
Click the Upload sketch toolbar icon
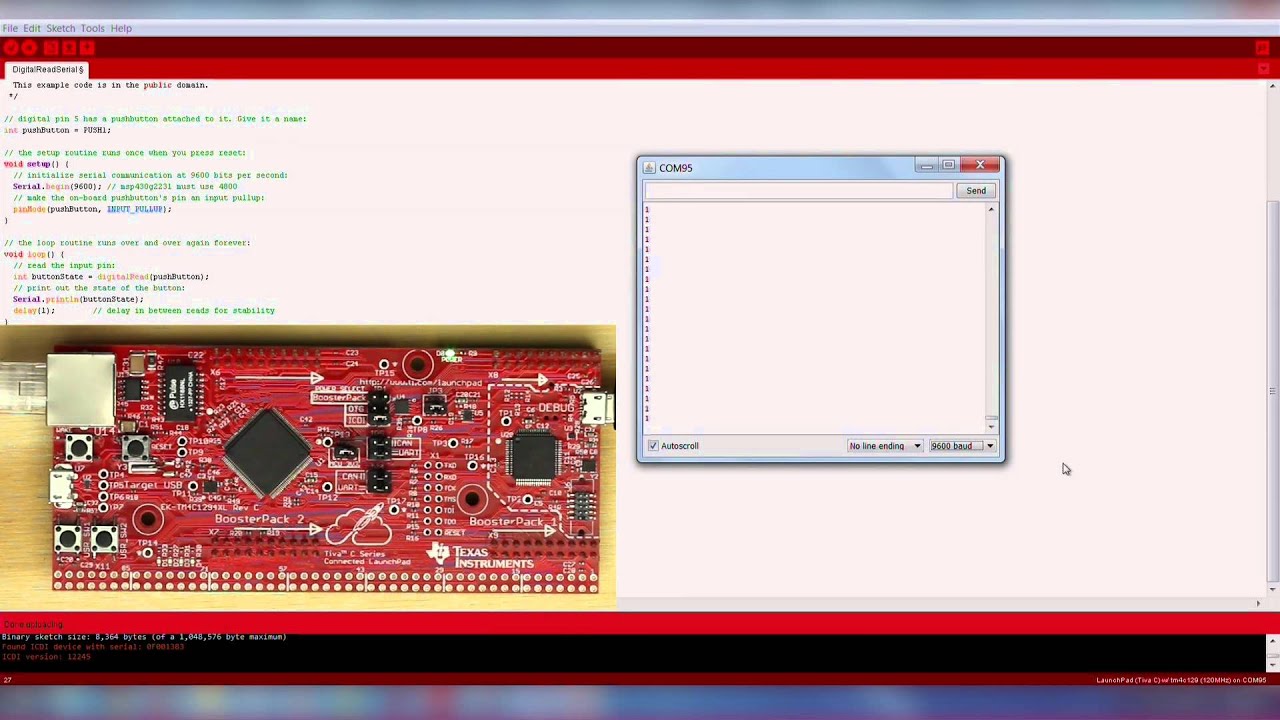pyautogui.click(x=29, y=48)
